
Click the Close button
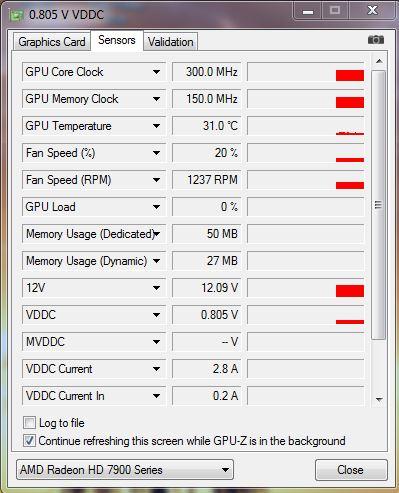[351, 470]
